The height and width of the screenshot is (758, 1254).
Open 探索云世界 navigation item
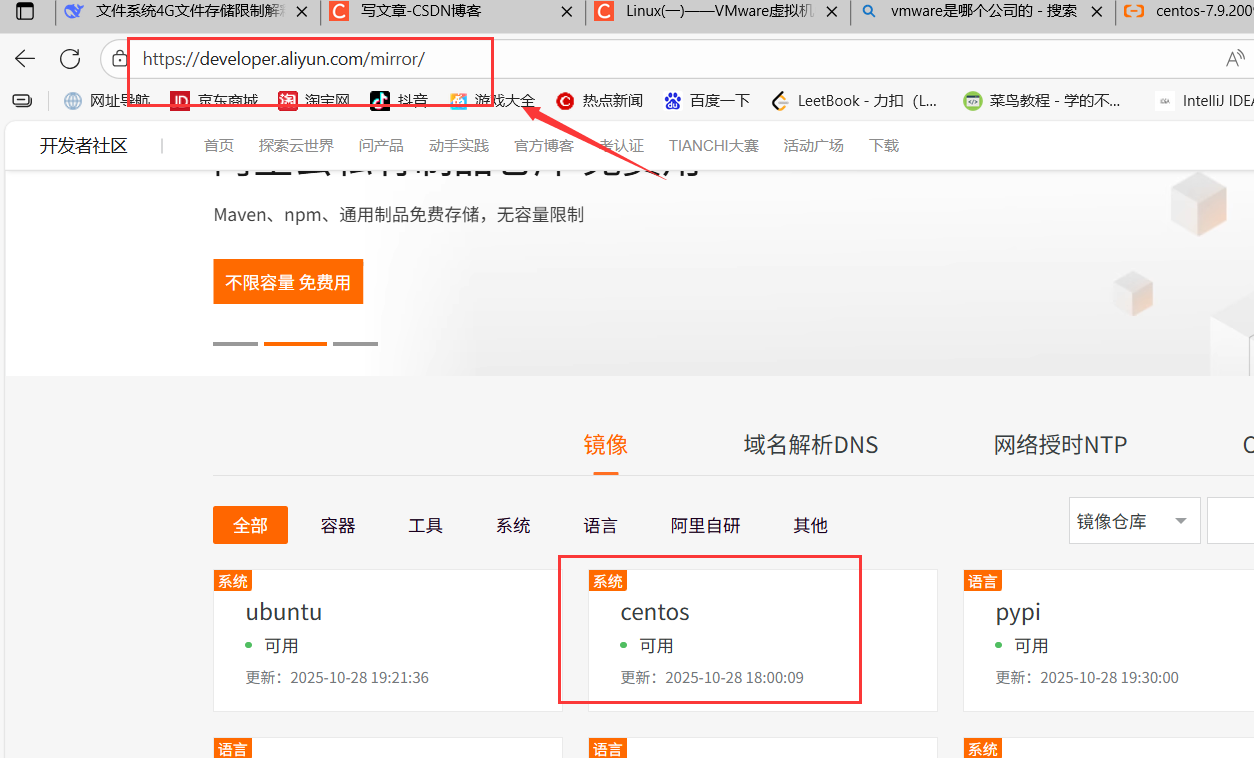[x=296, y=146]
